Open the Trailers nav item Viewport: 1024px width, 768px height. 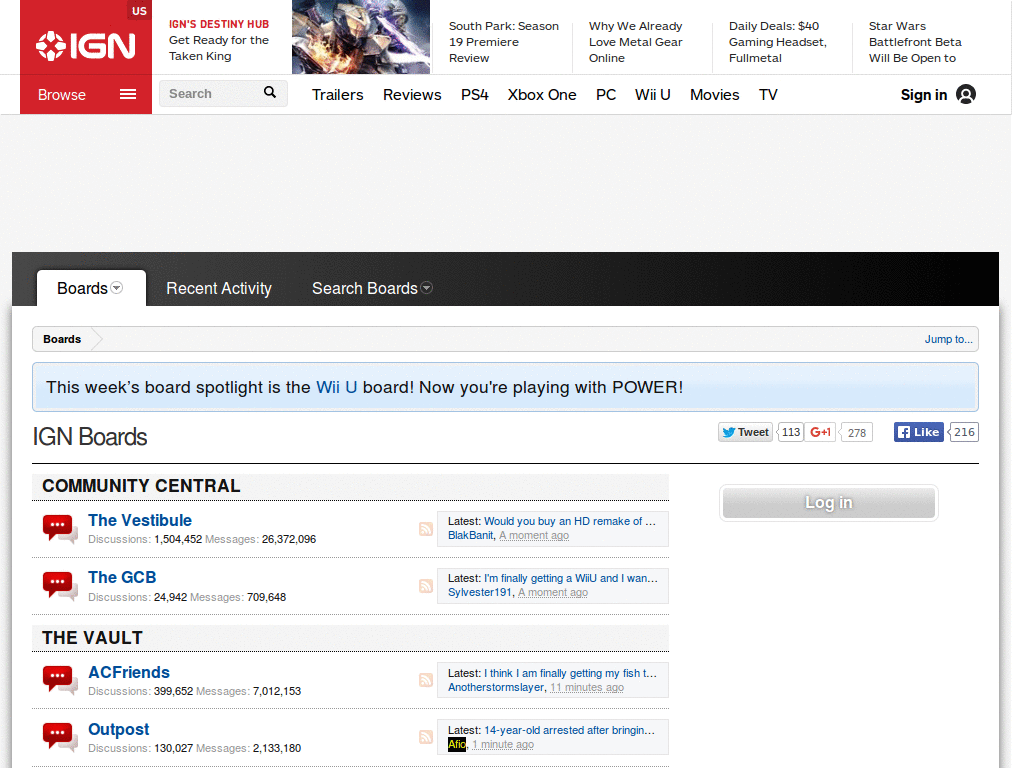pyautogui.click(x=338, y=95)
